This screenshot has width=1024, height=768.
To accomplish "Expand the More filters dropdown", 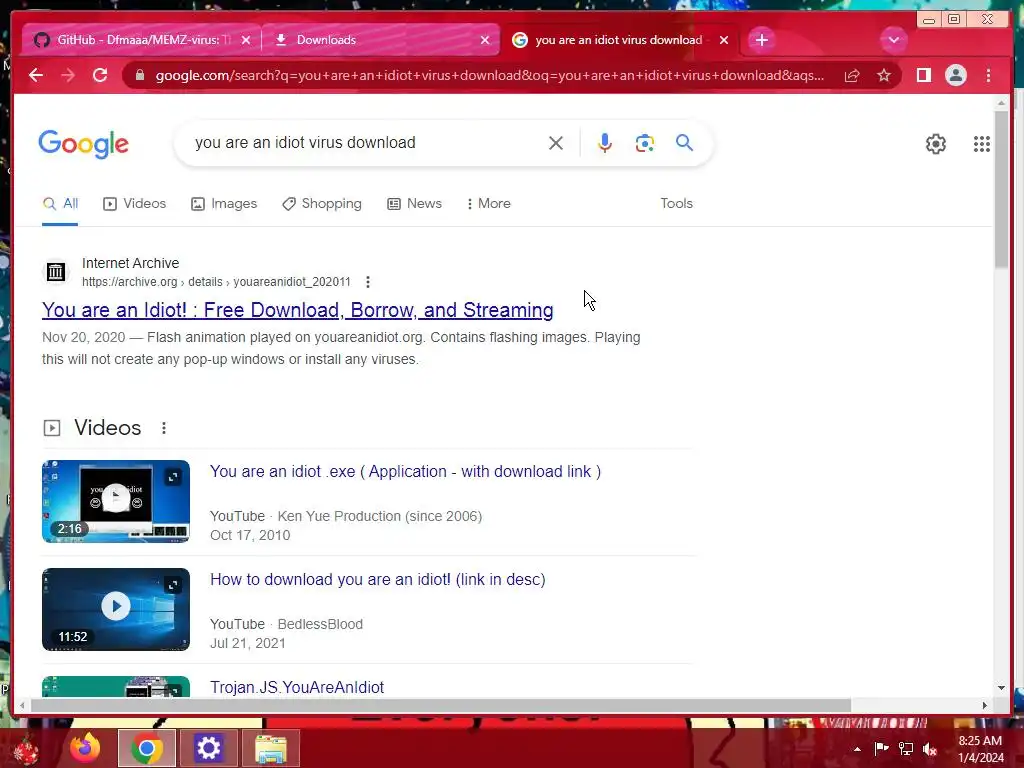I will click(488, 204).
